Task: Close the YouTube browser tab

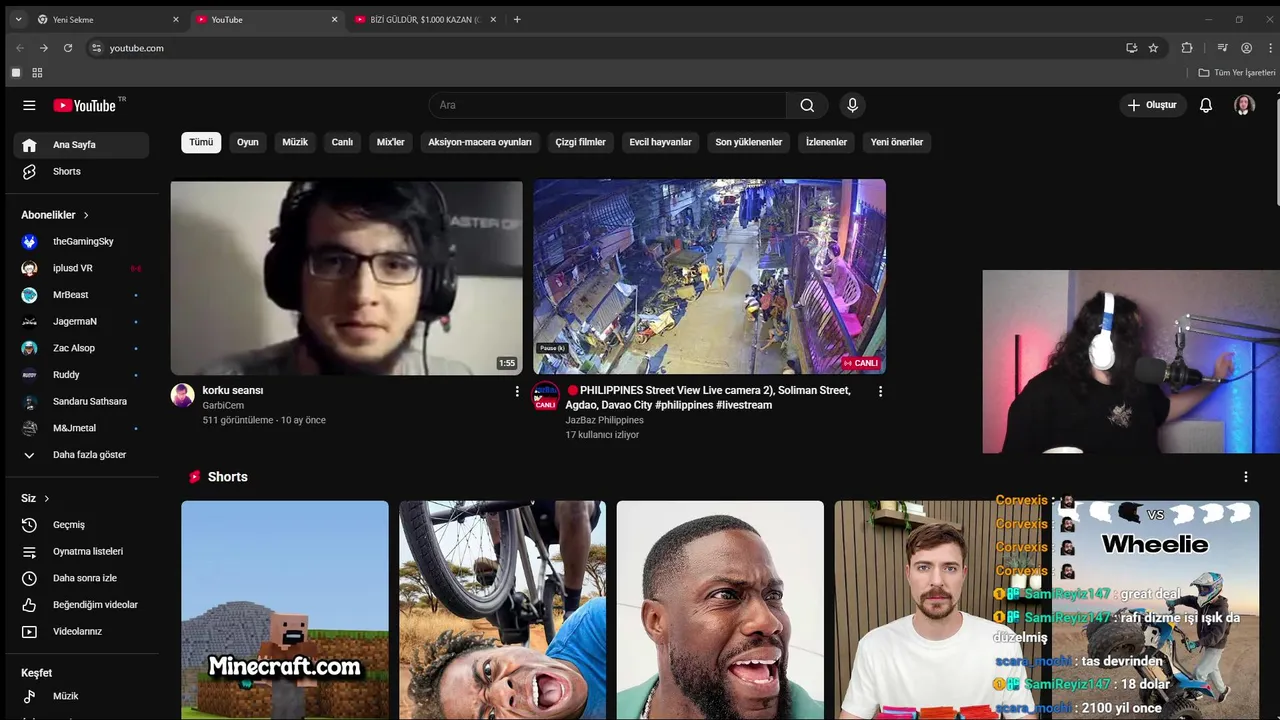Action: pyautogui.click(x=334, y=19)
